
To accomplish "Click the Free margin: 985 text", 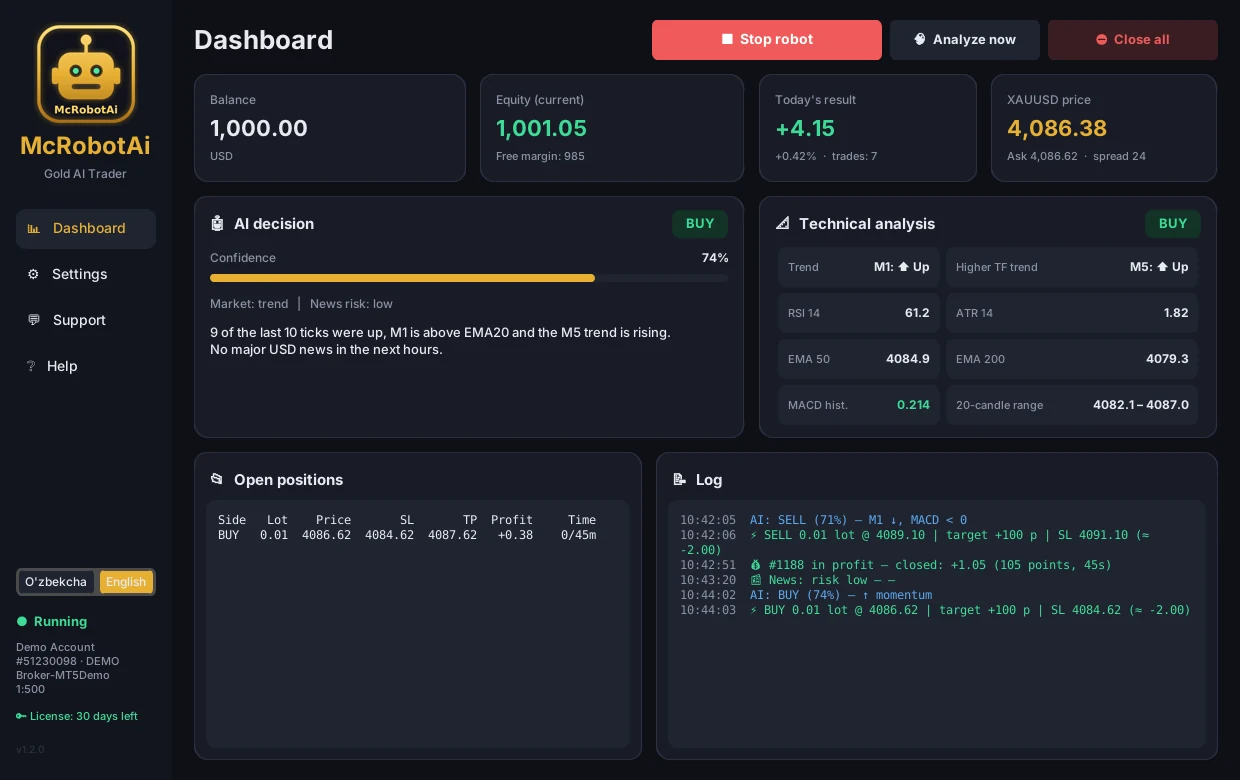I will coord(540,156).
